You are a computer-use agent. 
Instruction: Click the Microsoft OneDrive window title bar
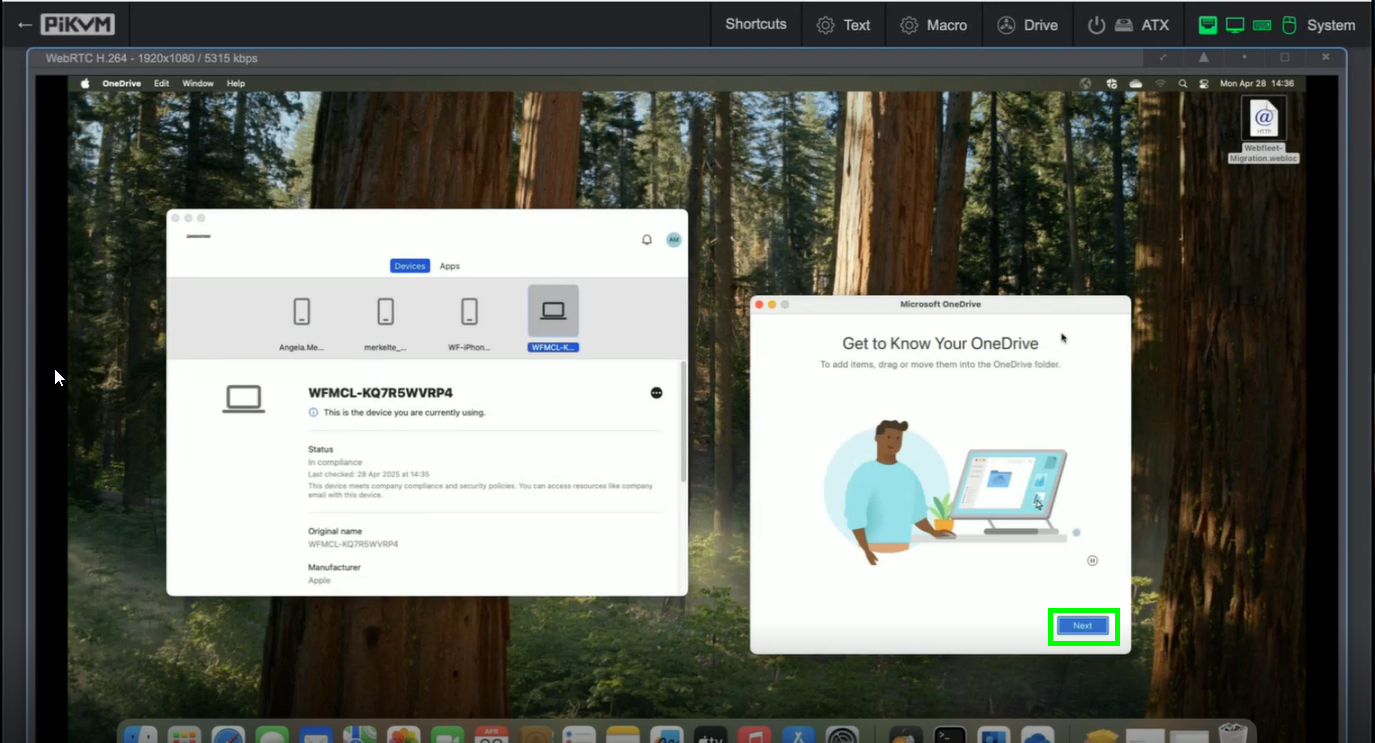click(x=940, y=304)
